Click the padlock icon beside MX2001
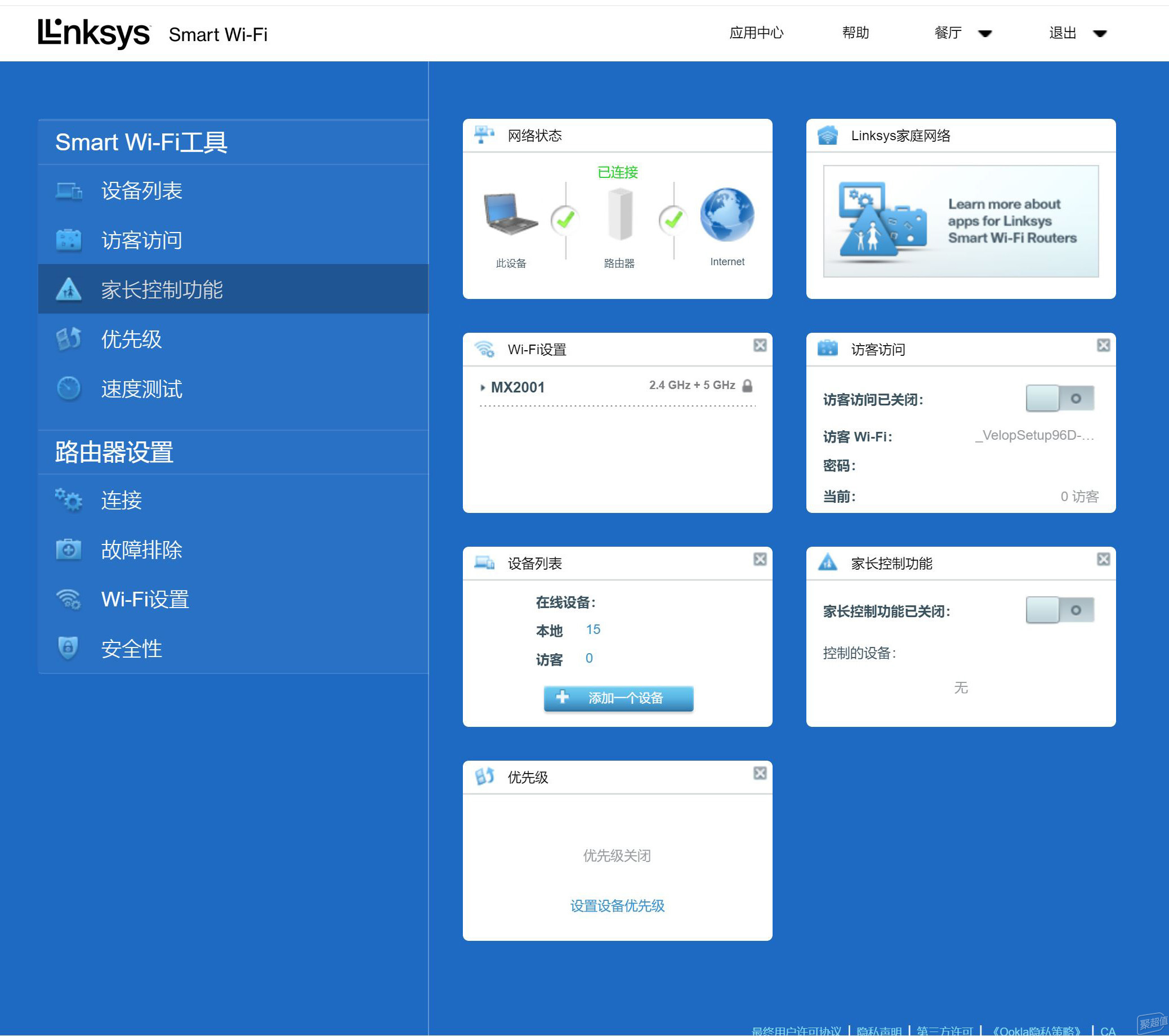The image size is (1169, 1036). [x=747, y=386]
